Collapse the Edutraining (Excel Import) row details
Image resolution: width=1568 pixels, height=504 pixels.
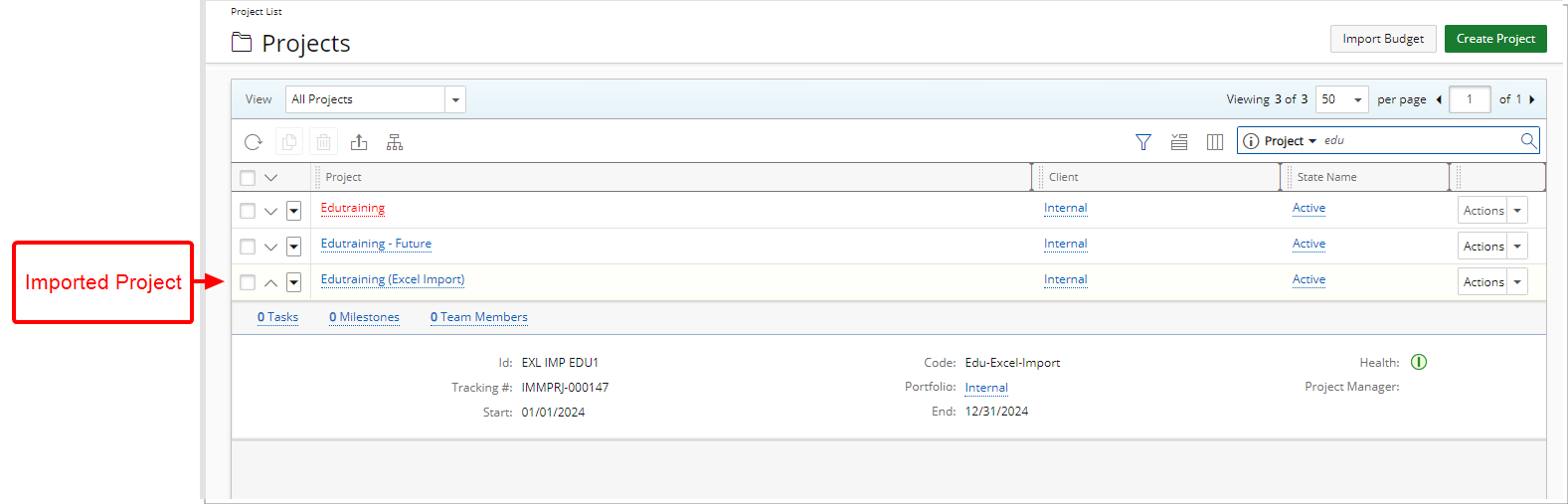click(x=270, y=282)
